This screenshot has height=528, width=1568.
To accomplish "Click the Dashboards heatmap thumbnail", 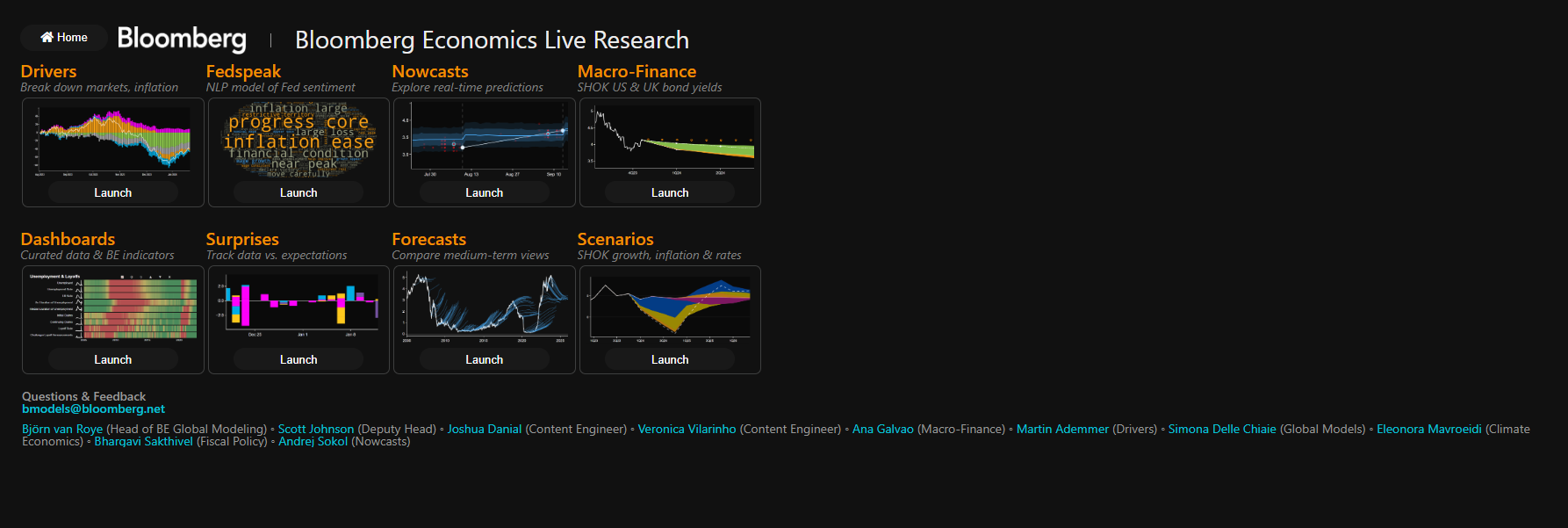I will pos(113,307).
